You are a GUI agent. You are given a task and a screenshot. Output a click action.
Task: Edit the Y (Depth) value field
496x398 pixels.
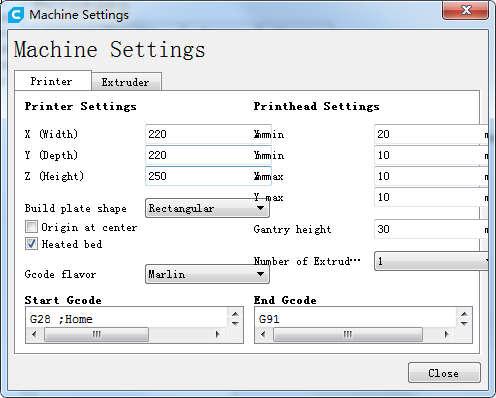pos(208,155)
